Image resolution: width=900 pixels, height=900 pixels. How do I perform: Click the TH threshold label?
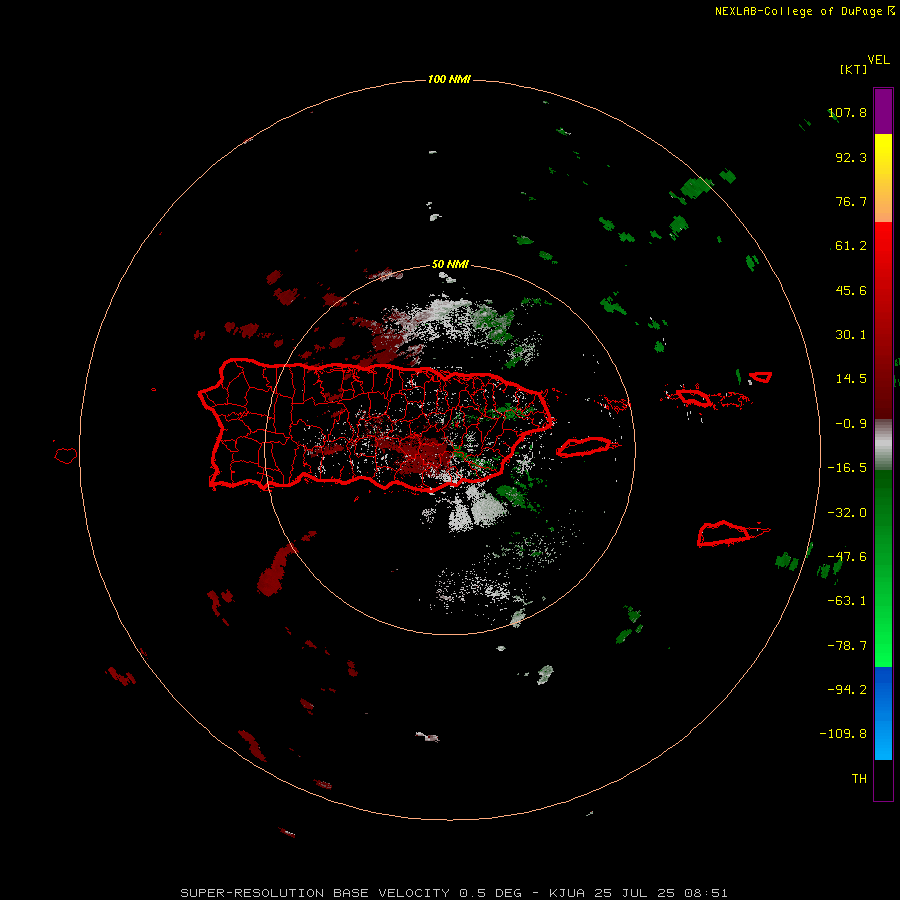pyautogui.click(x=859, y=779)
